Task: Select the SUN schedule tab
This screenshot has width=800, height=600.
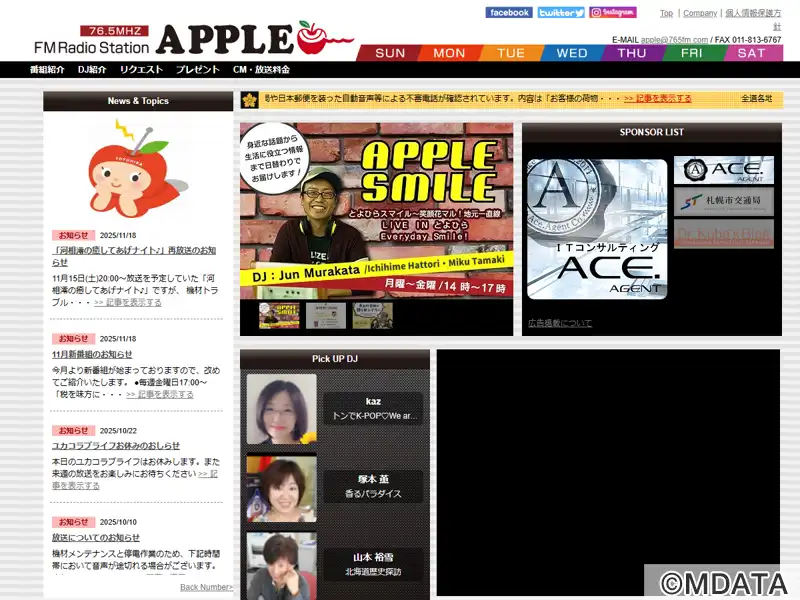Action: 390,53
